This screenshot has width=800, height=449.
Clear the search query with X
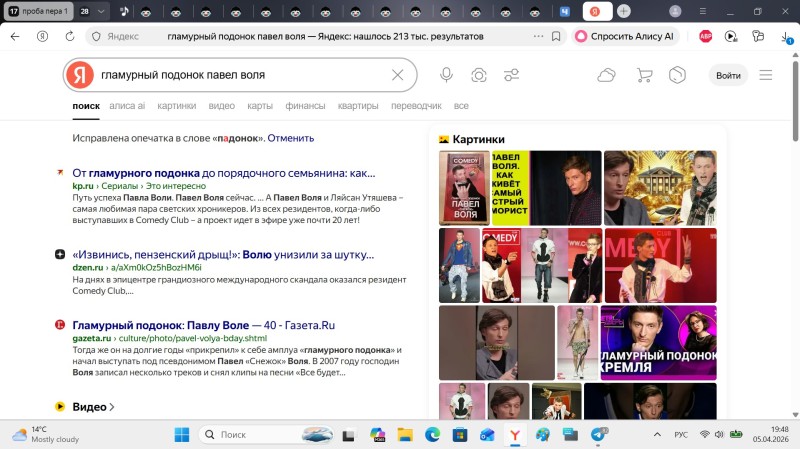tap(397, 75)
